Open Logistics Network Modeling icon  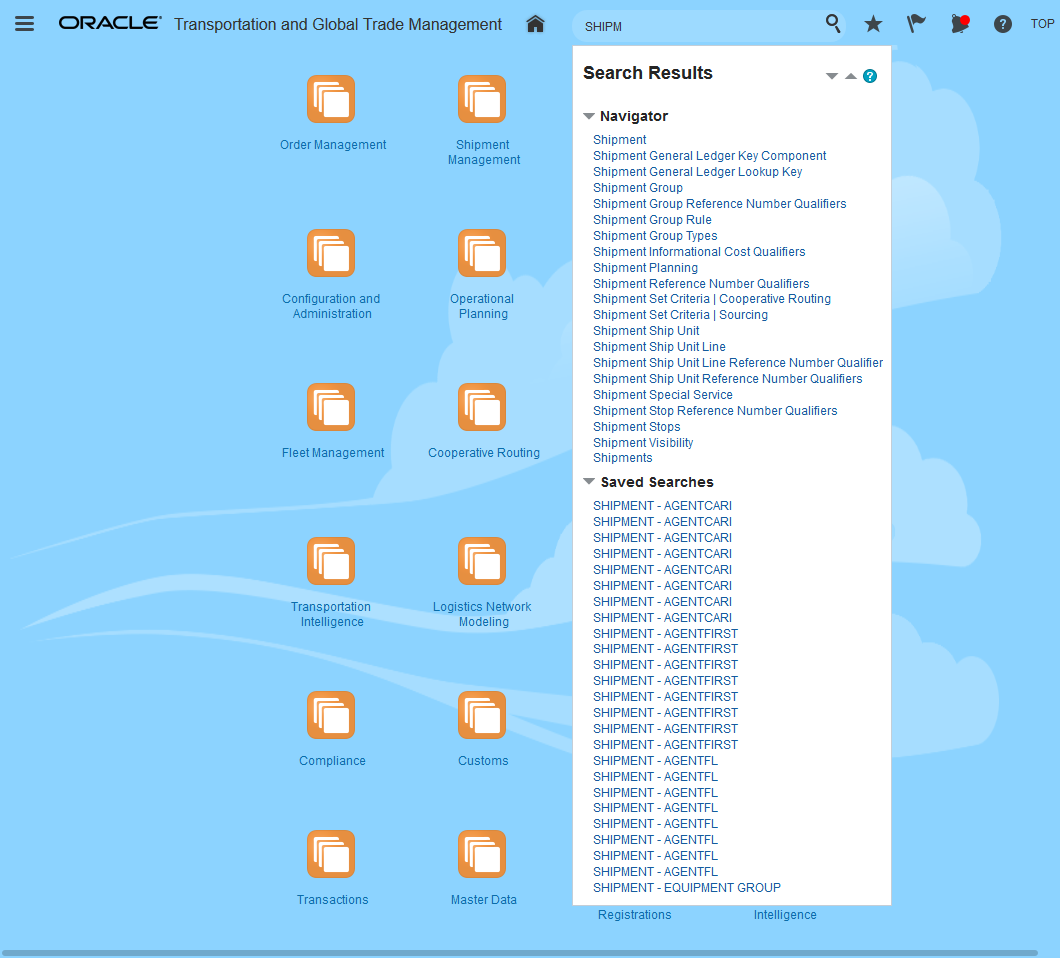(x=482, y=561)
